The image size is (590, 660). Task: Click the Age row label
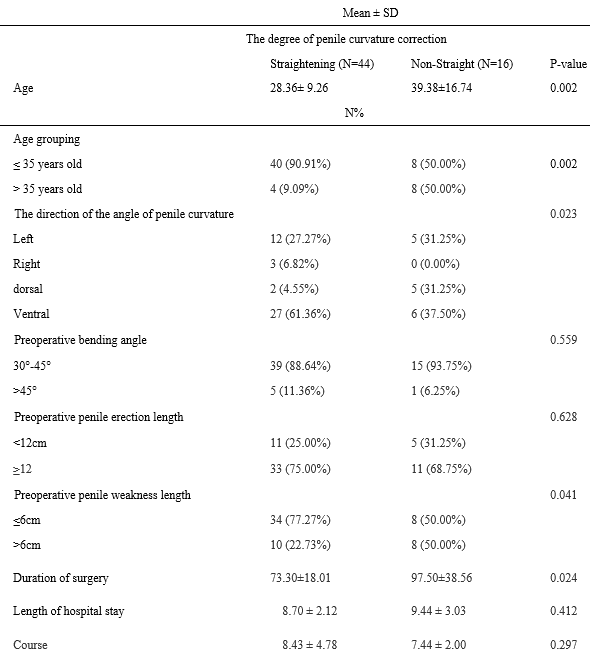point(23,88)
